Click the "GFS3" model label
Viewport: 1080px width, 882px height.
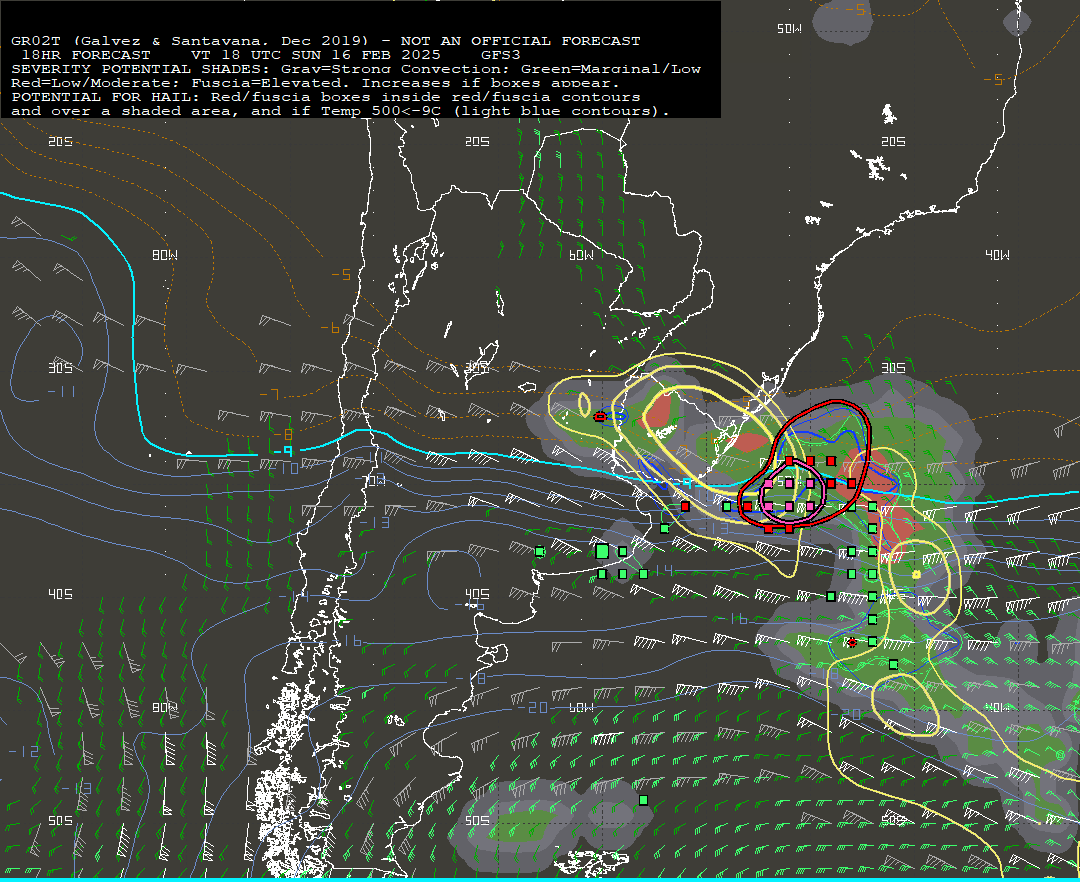pyautogui.click(x=501, y=55)
